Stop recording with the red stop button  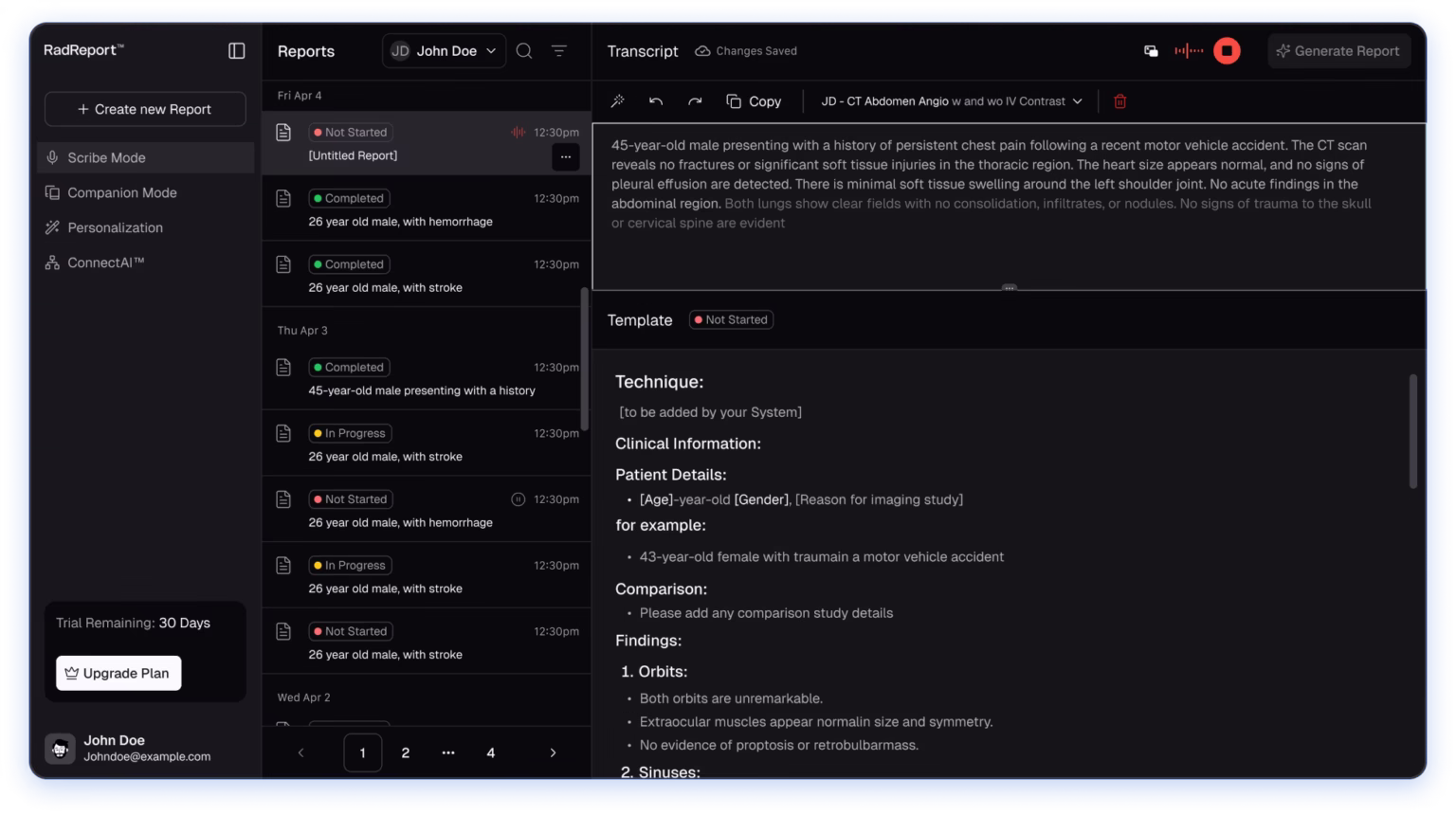tap(1227, 51)
